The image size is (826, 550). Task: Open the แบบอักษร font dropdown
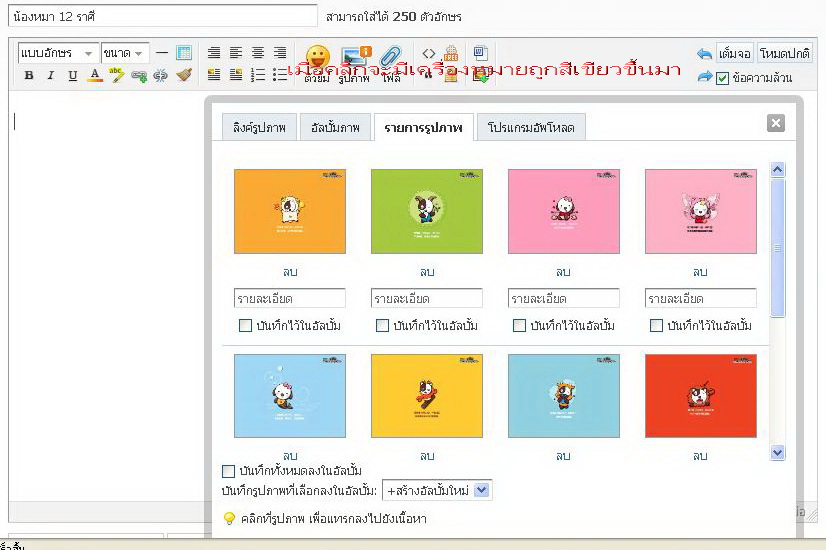click(58, 53)
